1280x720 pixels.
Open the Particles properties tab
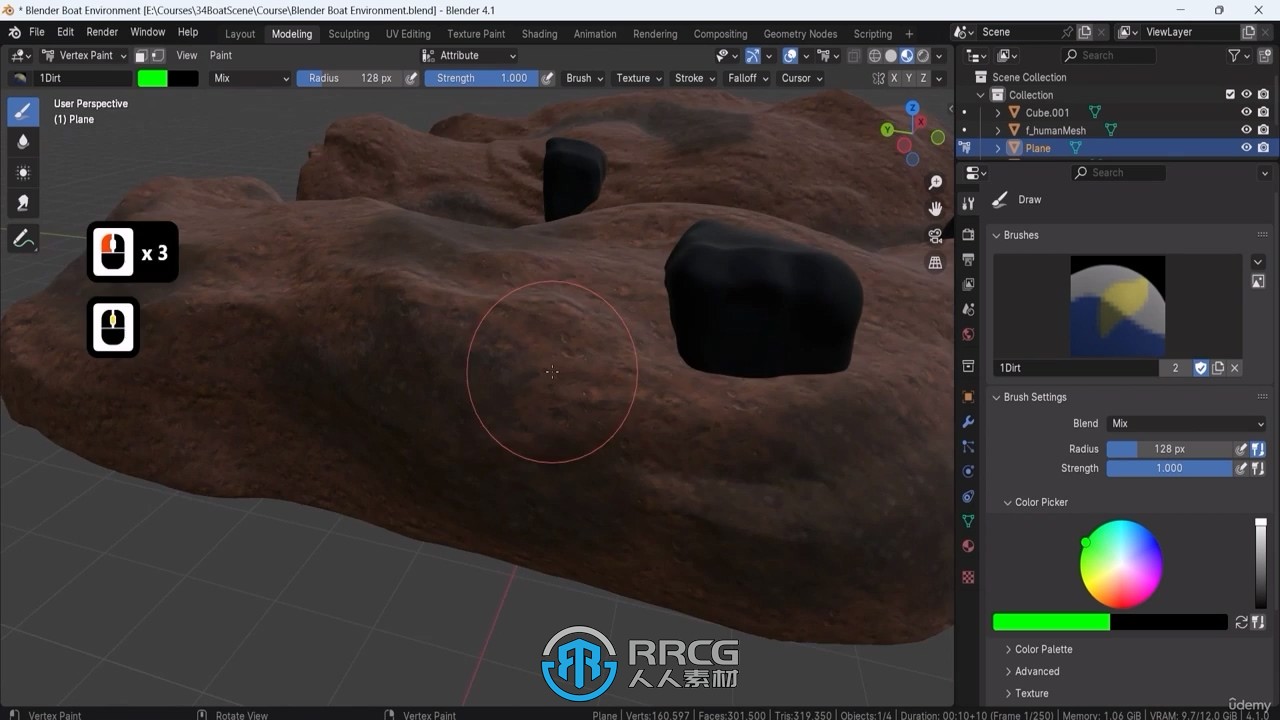coord(968,447)
